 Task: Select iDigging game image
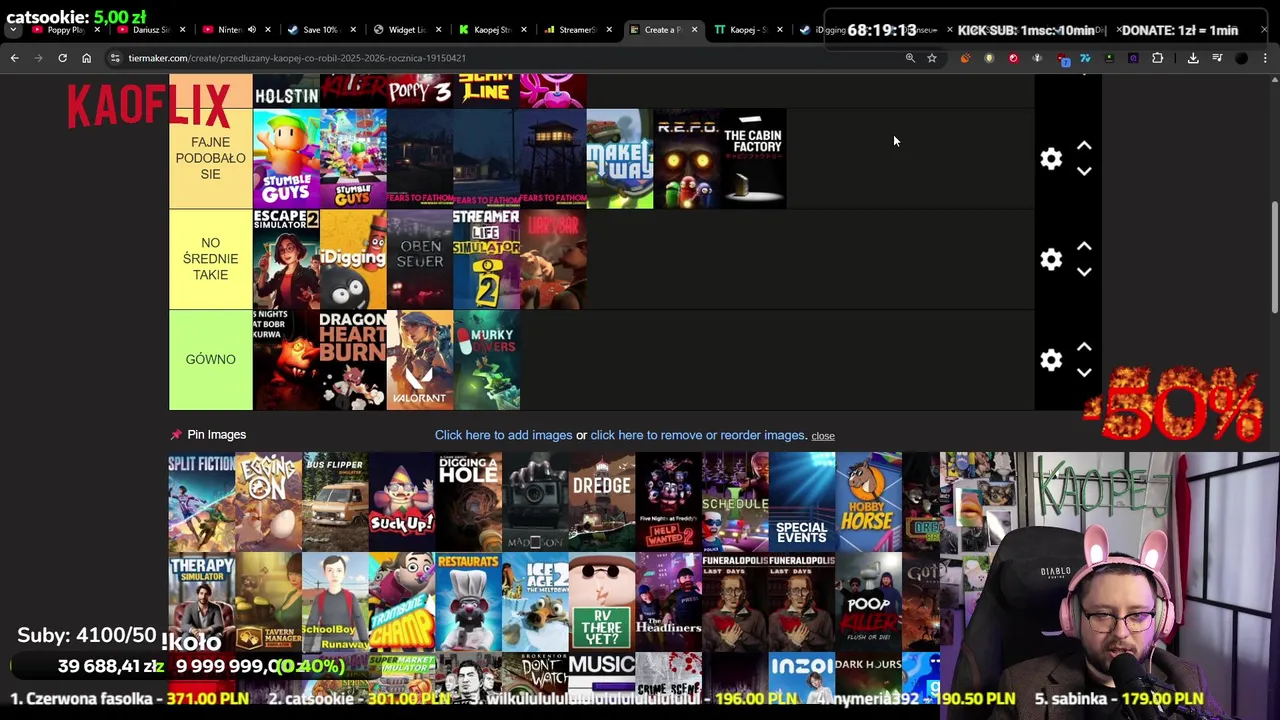(x=353, y=259)
